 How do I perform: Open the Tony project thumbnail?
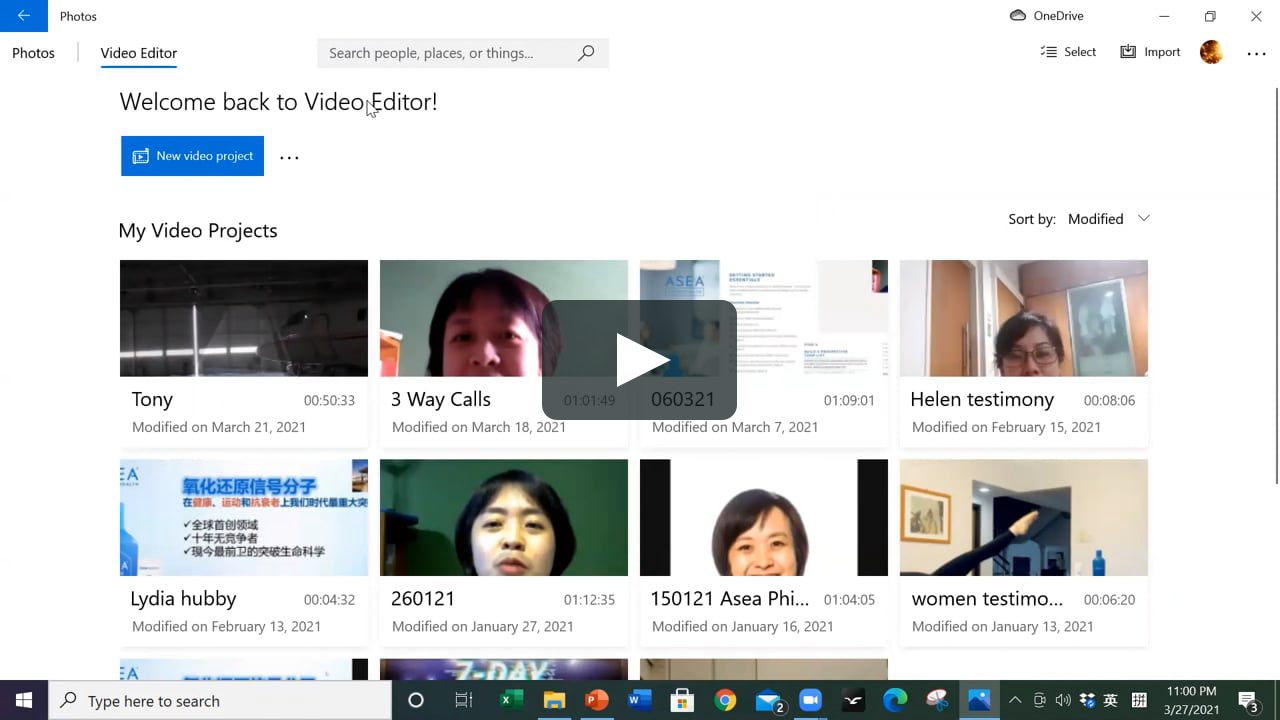[x=244, y=318]
